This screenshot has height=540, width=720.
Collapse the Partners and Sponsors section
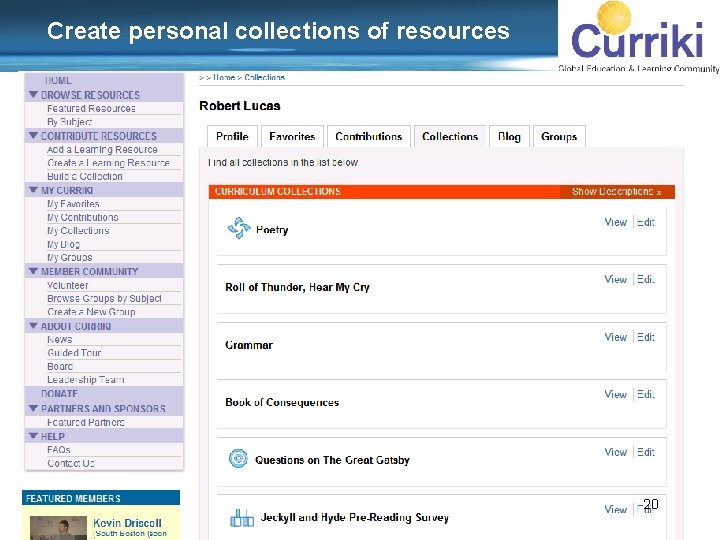pyautogui.click(x=33, y=408)
